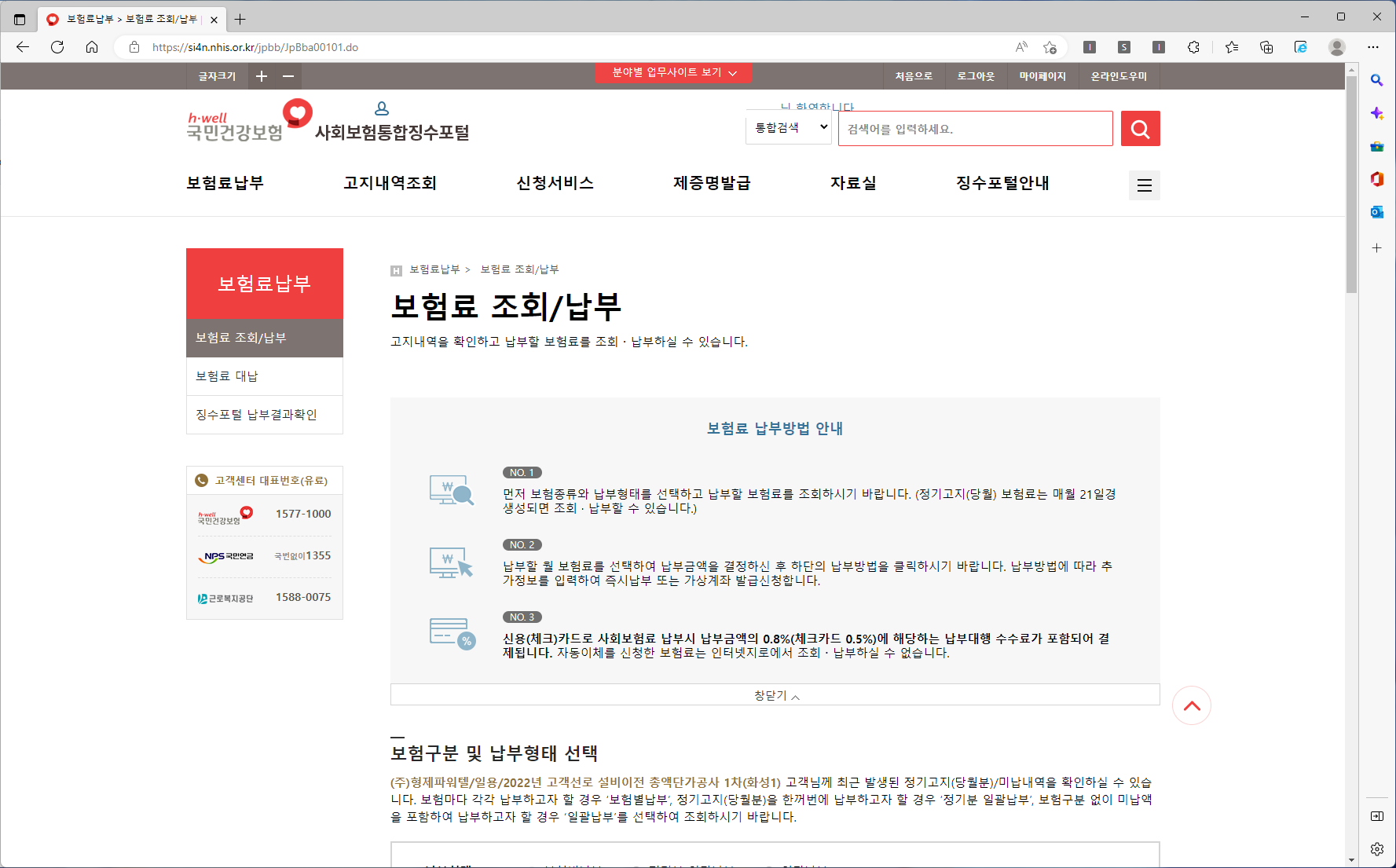Go back with browser back arrow
Image resolution: width=1396 pixels, height=868 pixels.
pos(23,47)
